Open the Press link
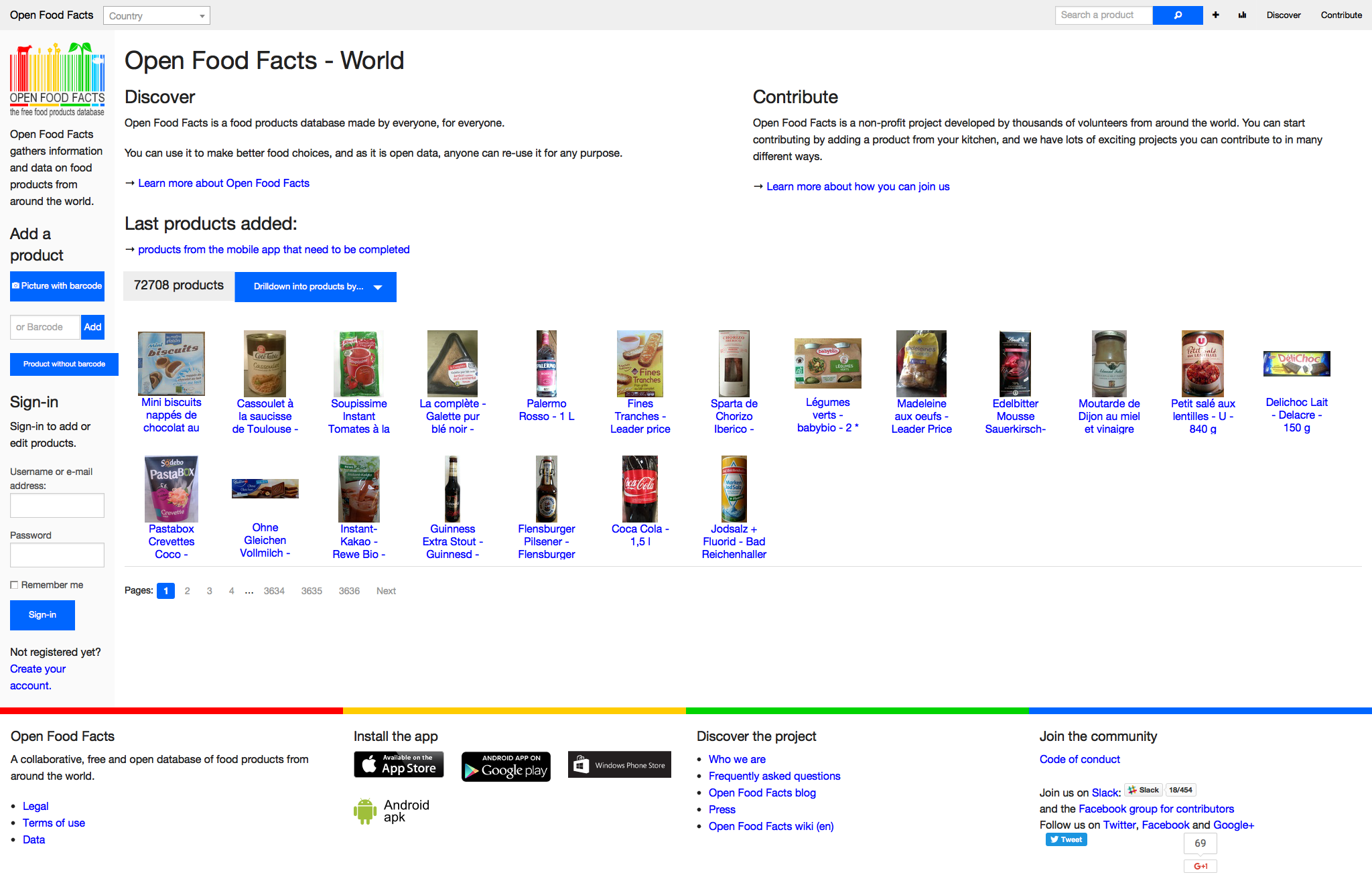 coord(722,809)
